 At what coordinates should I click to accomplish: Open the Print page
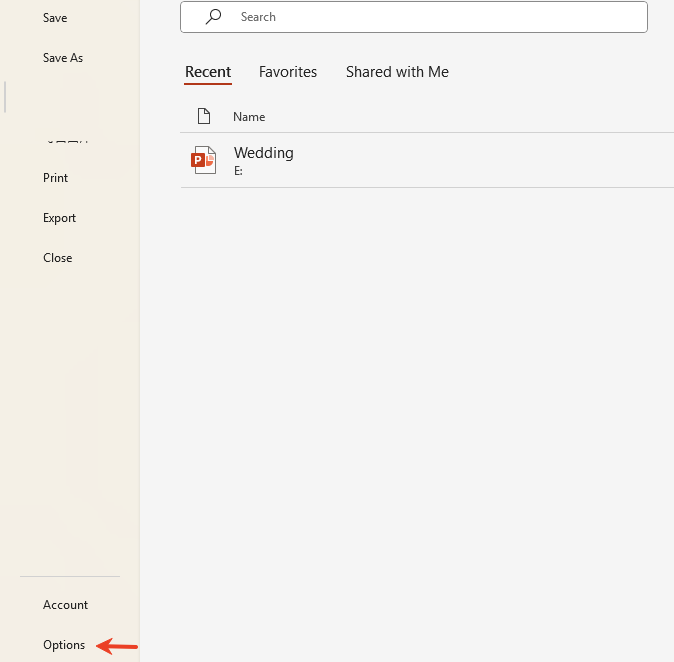click(x=55, y=178)
